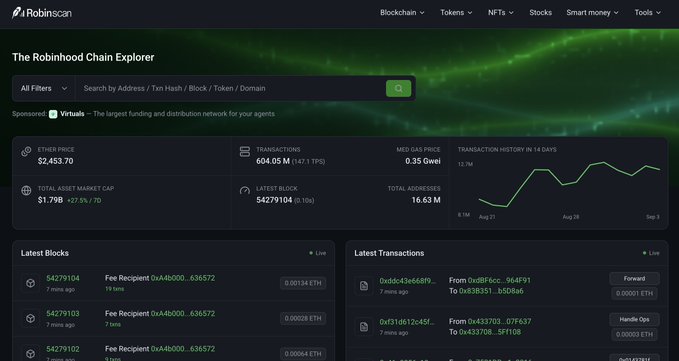
Task: Open the NFTs menu
Action: (x=501, y=13)
